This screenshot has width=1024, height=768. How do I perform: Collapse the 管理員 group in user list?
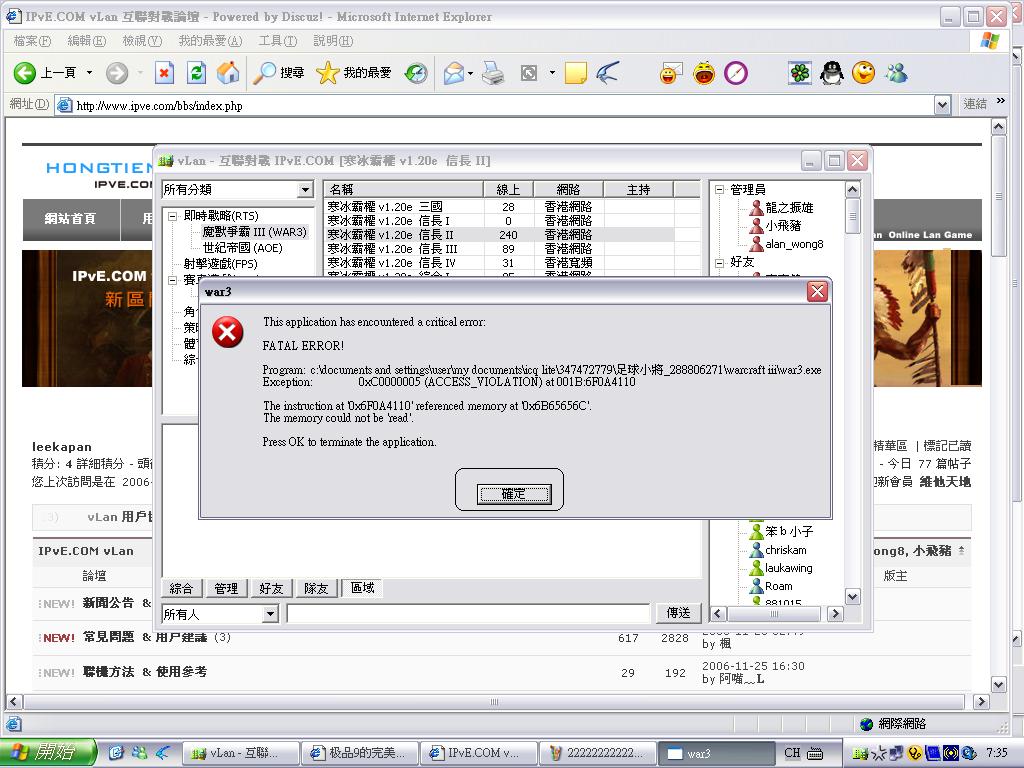pyautogui.click(x=719, y=190)
